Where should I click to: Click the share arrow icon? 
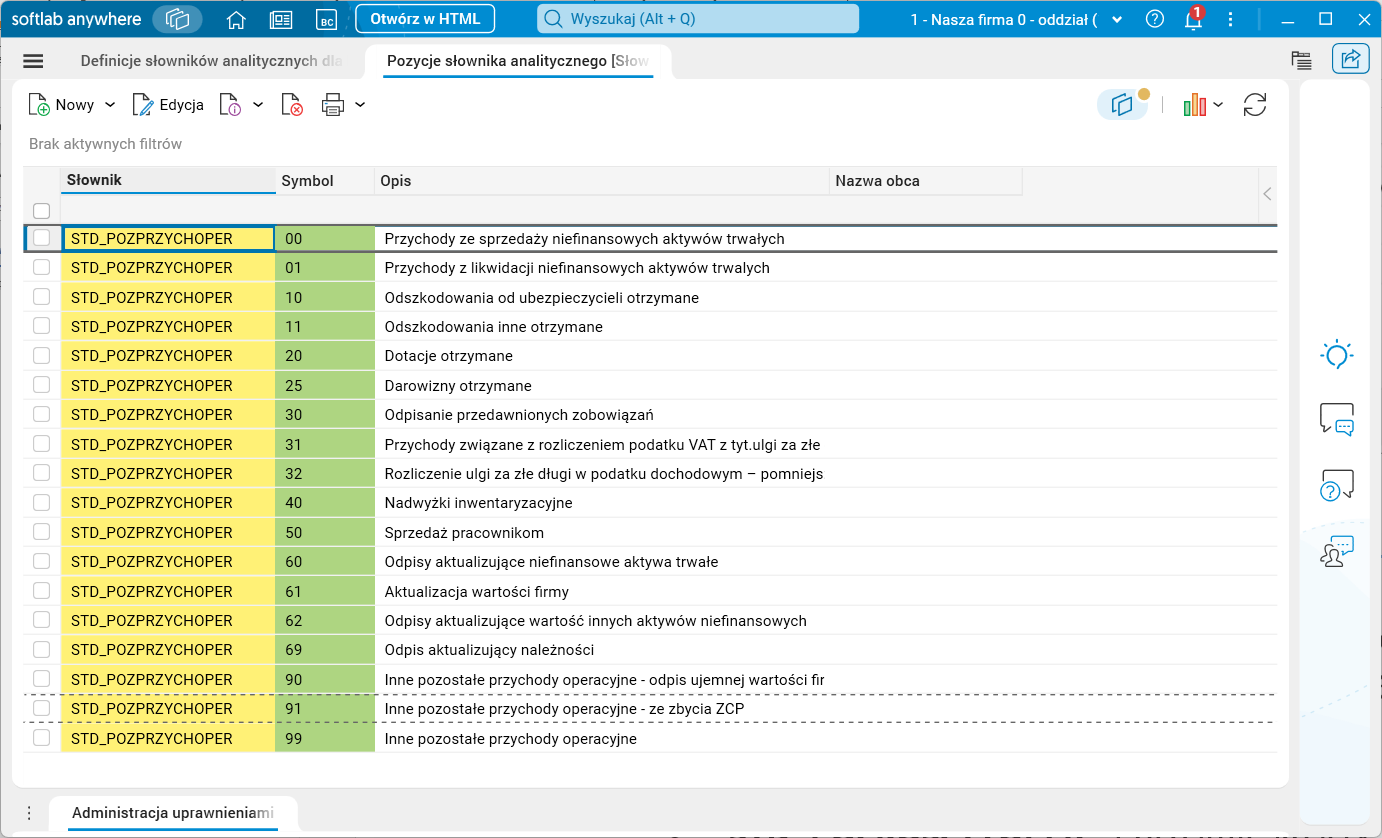[1350, 60]
